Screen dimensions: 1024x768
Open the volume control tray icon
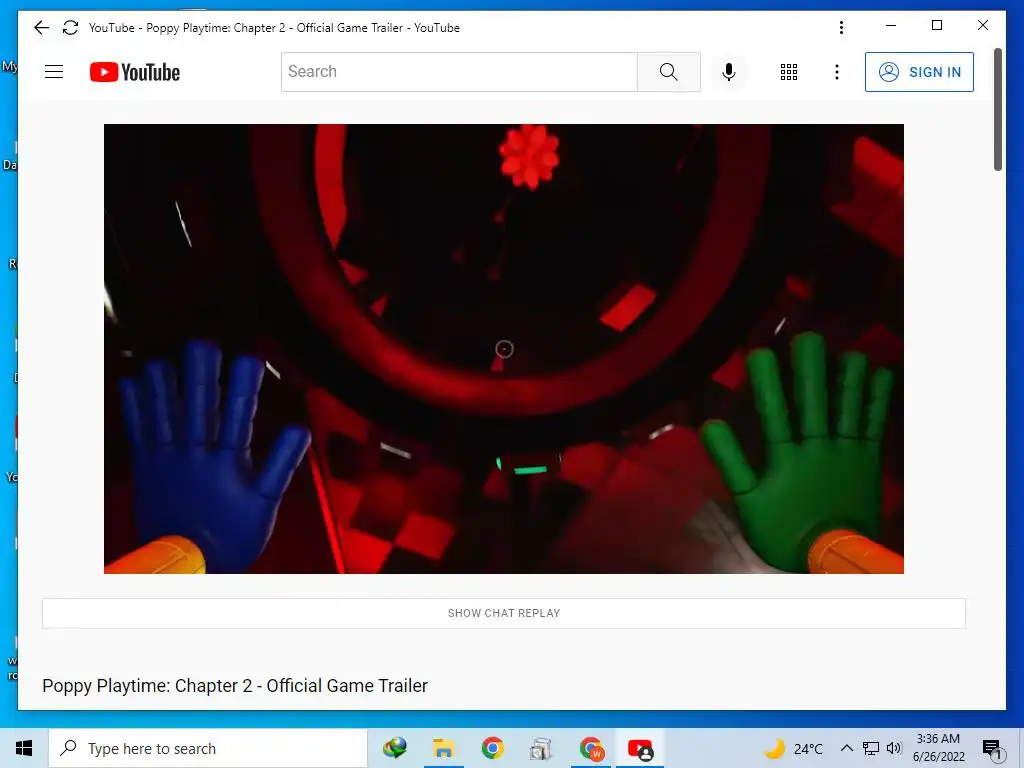pos(894,748)
